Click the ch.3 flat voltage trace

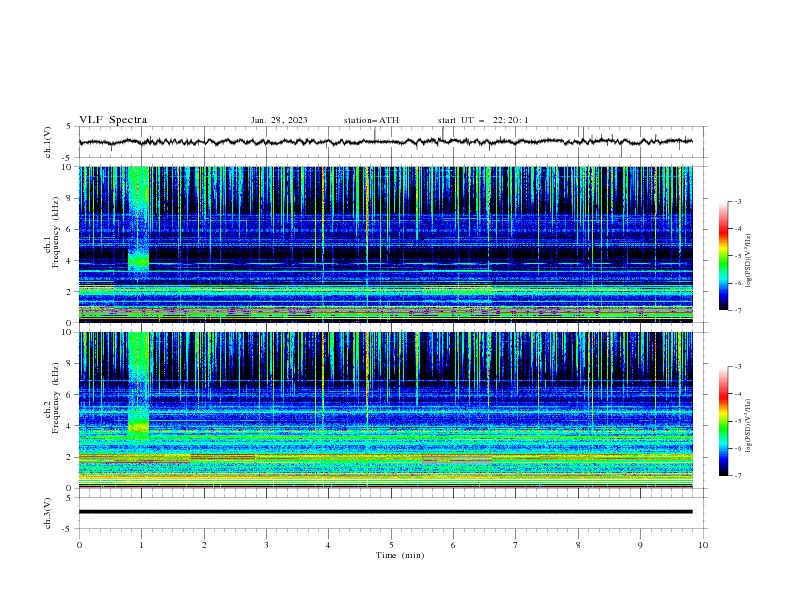[x=385, y=512]
